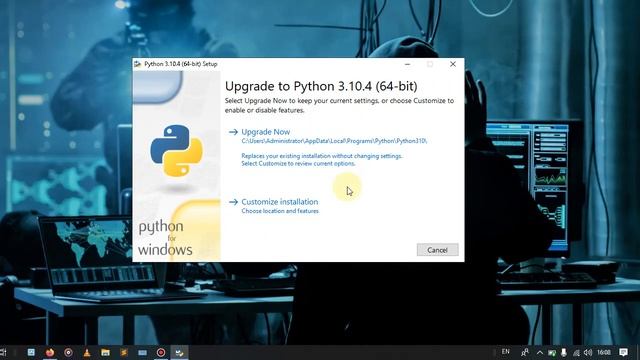
Task: Click the 16:08 system clock
Action: point(604,352)
